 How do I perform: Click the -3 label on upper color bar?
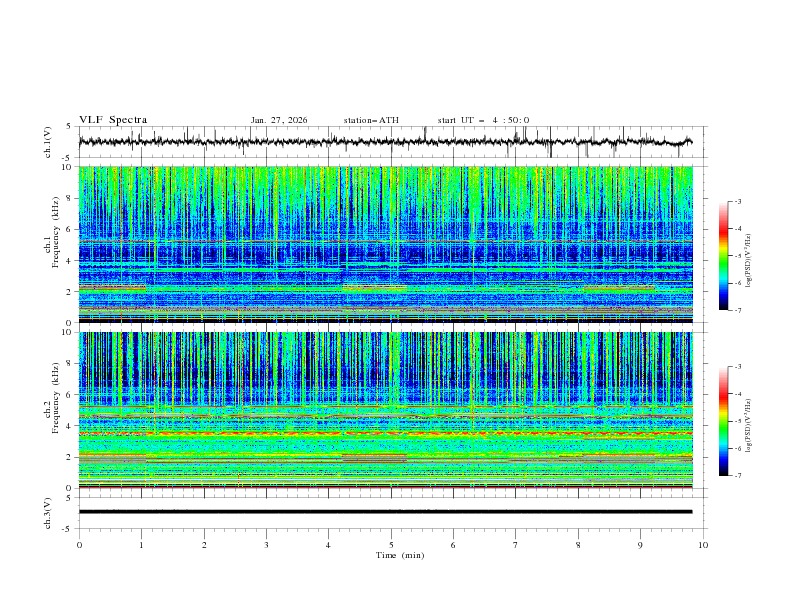[x=738, y=202]
